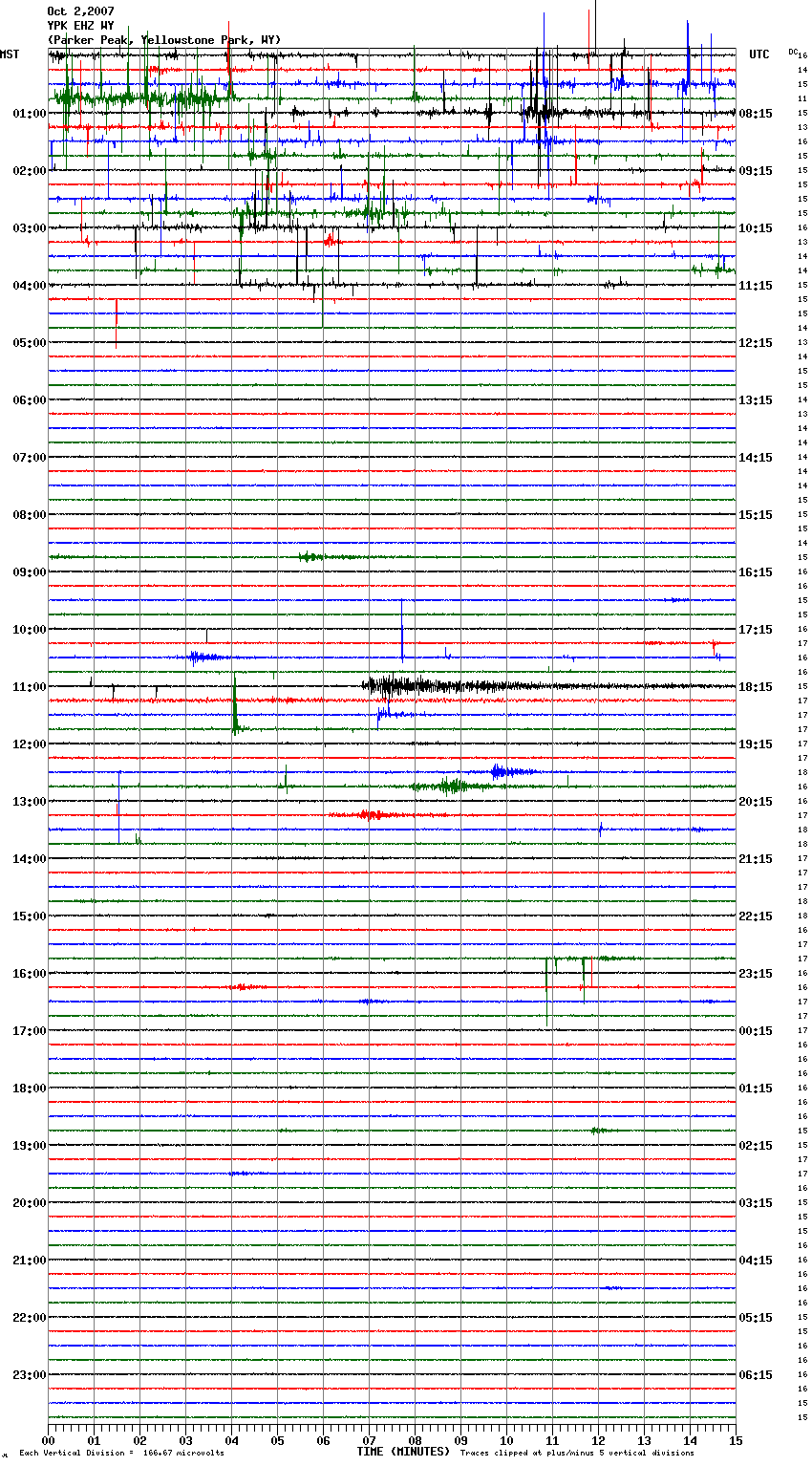The width and height of the screenshot is (812, 1466).
Task: Click the 06:15 UTC time label
Action: 756,1375
